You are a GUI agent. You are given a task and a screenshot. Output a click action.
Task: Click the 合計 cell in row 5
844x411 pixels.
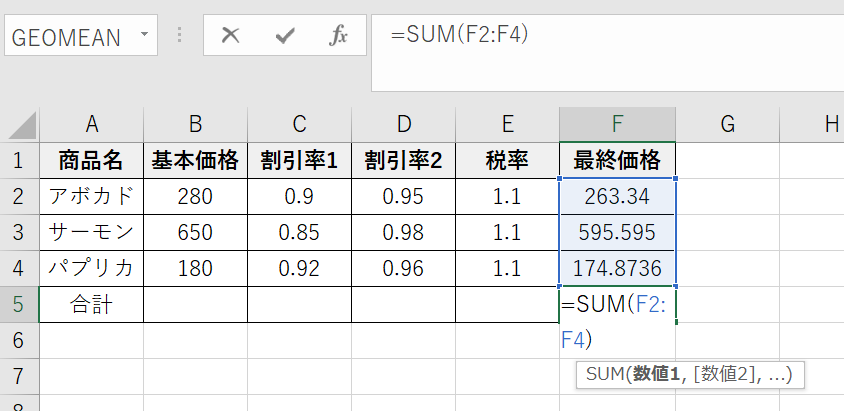point(91,305)
